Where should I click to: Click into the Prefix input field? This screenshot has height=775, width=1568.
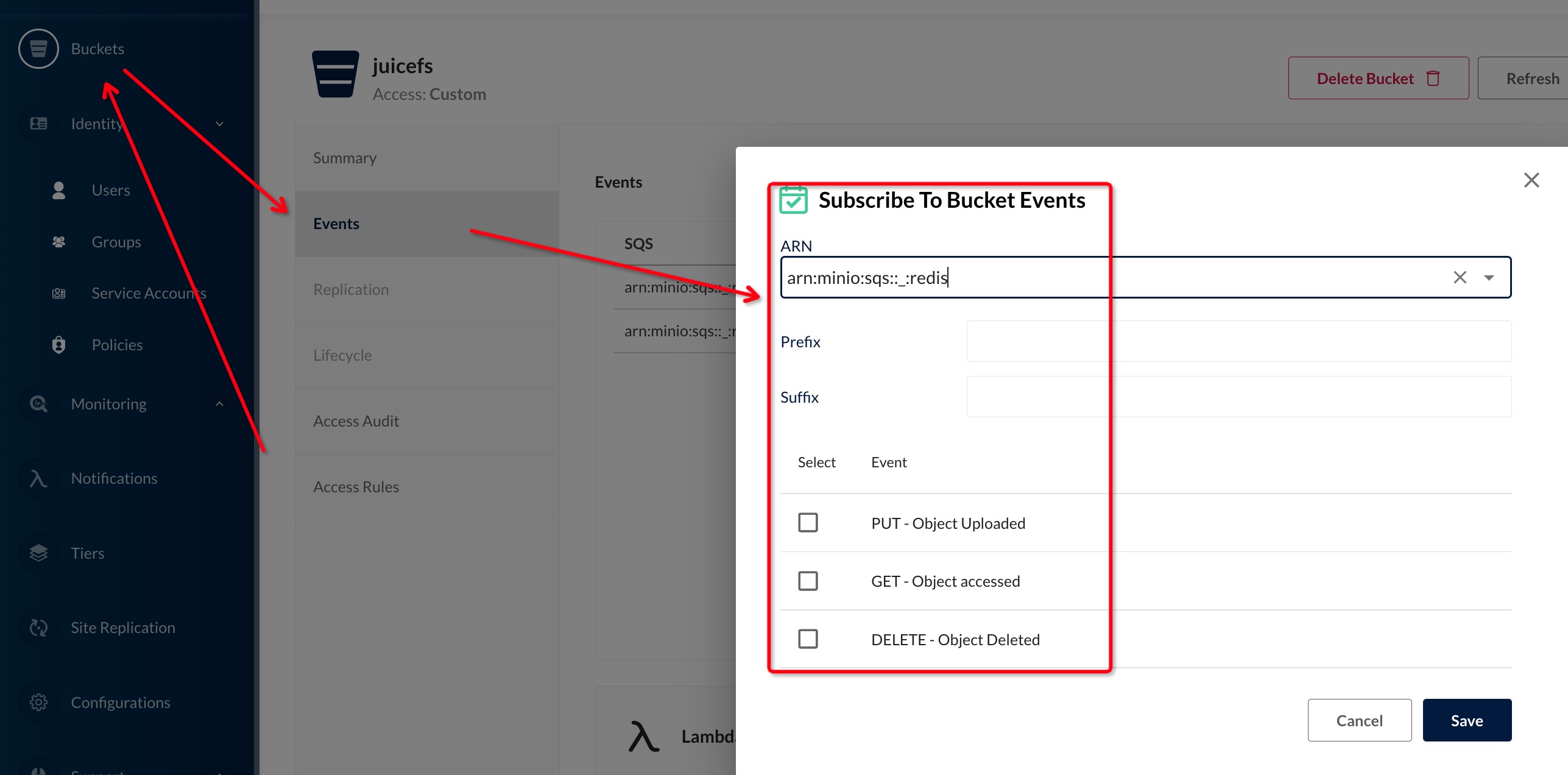[x=1238, y=342]
